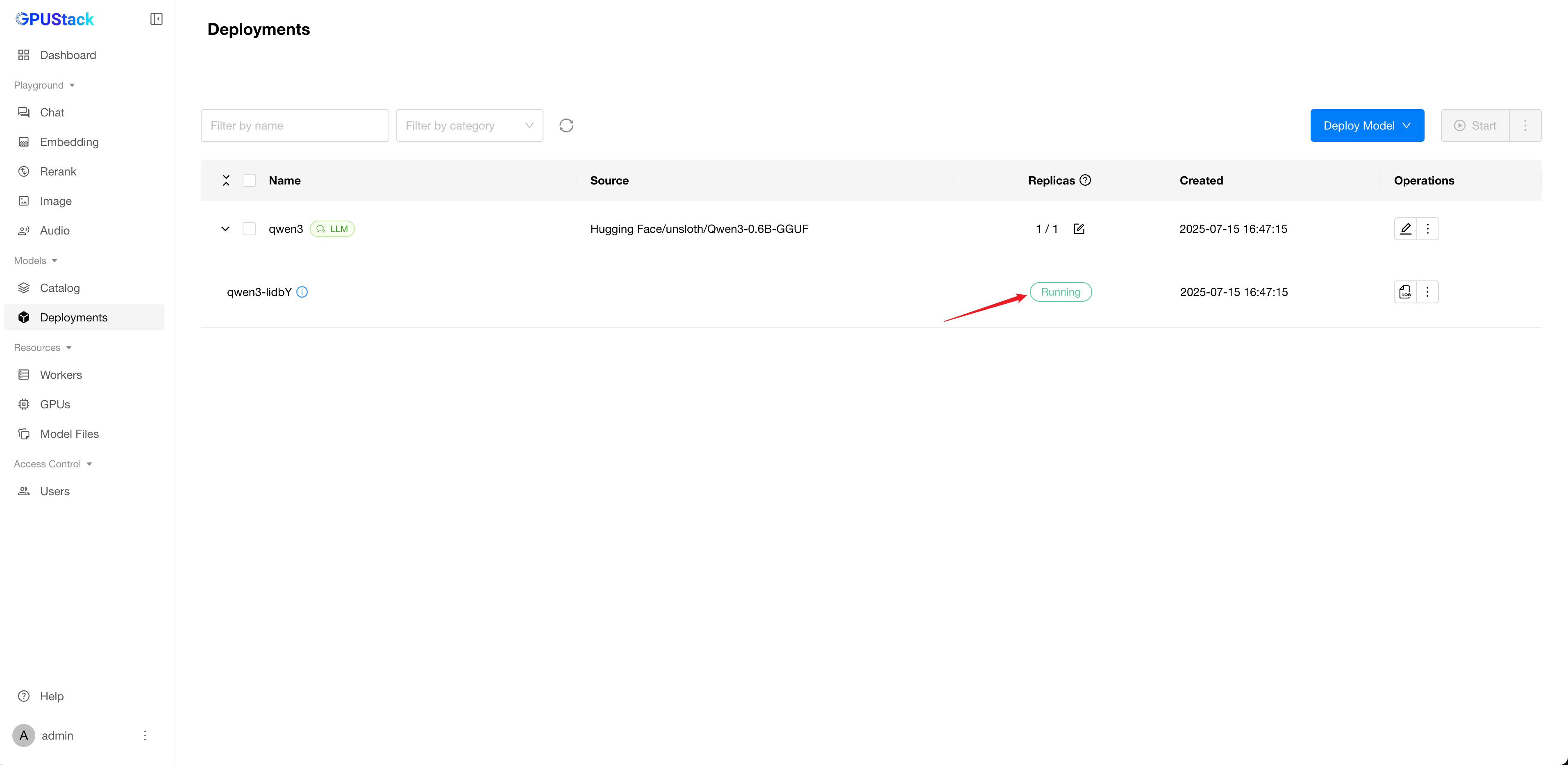
Task: Click the GPUStack logo
Action: click(55, 20)
